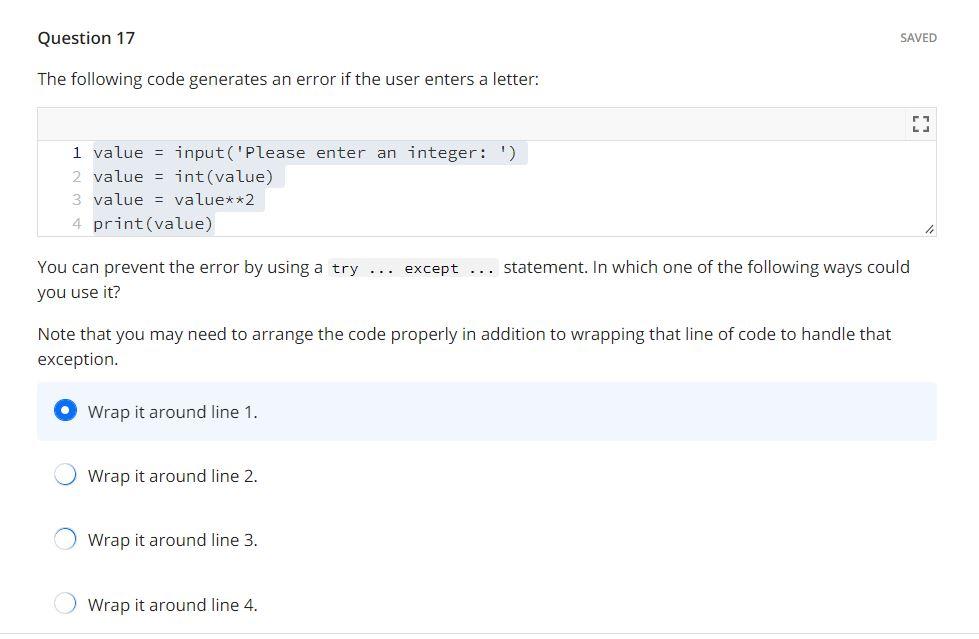
Task: Select answer option Wrap it around line 2
Action: click(x=65, y=474)
